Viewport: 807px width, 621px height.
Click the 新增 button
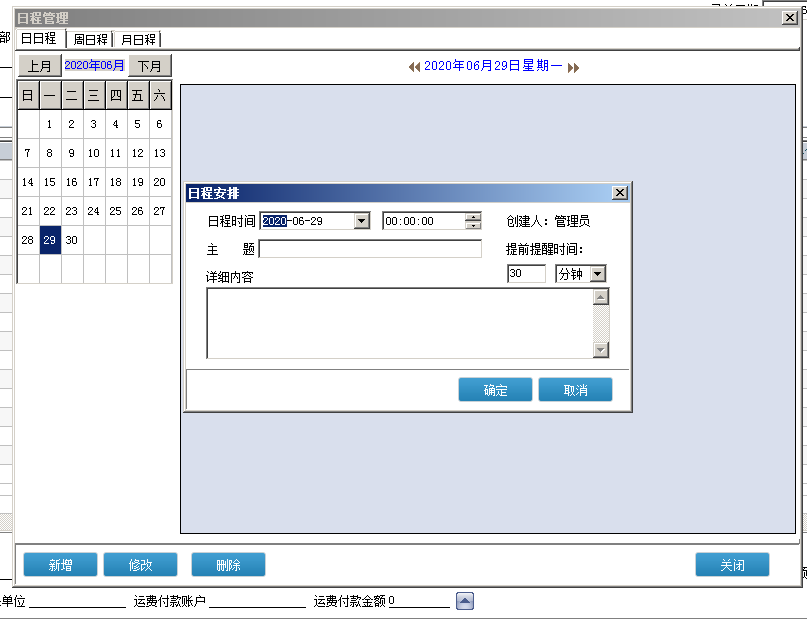tap(60, 564)
